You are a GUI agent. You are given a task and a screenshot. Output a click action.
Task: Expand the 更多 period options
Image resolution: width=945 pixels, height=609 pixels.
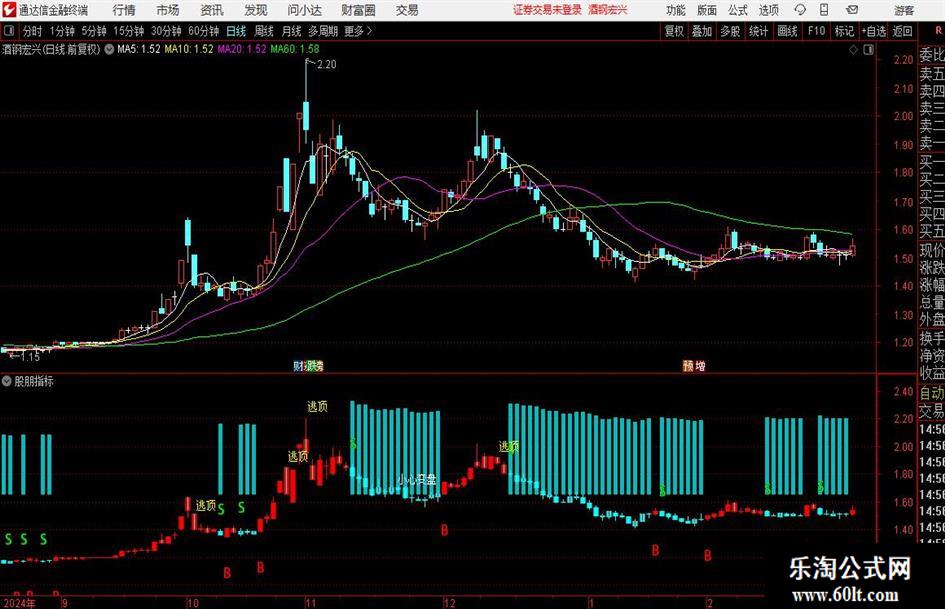pos(358,31)
